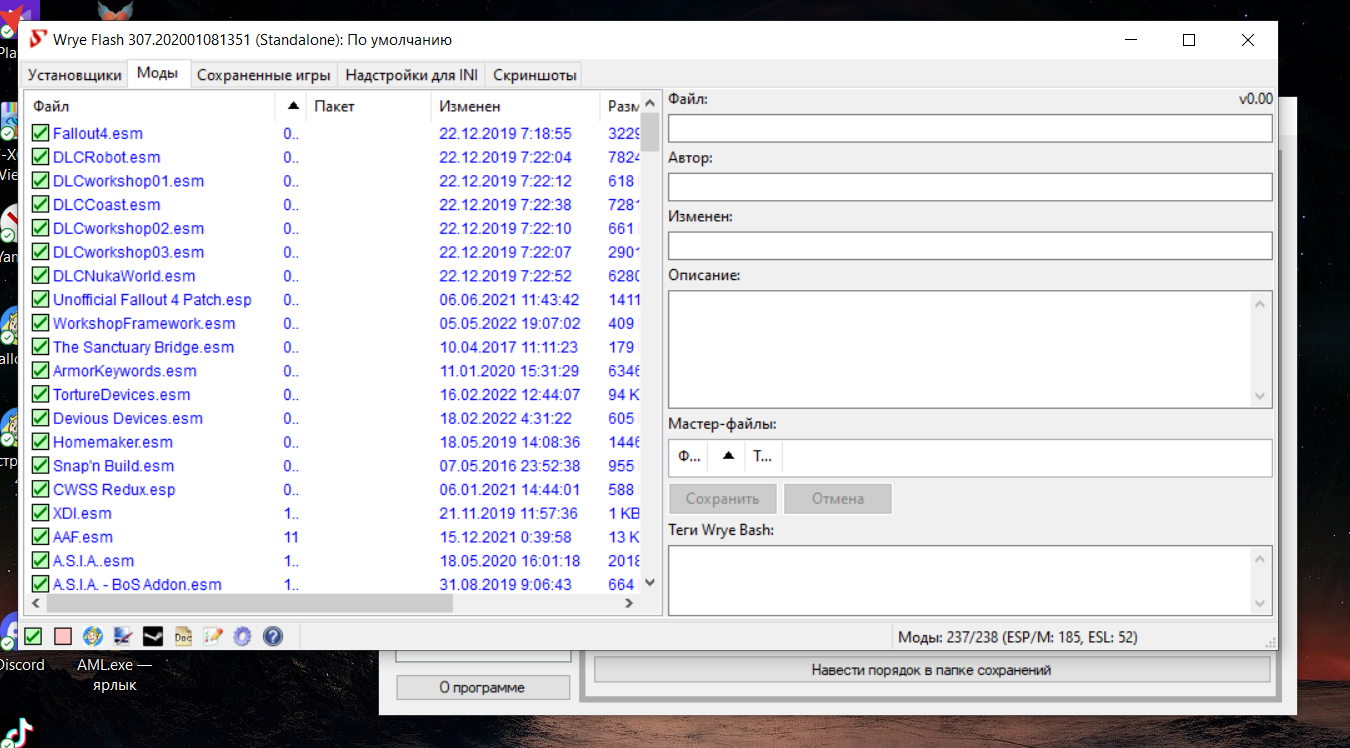1350x748 pixels.
Task: Uncheck the Fallout4.esm mod checkbox
Action: (x=41, y=133)
